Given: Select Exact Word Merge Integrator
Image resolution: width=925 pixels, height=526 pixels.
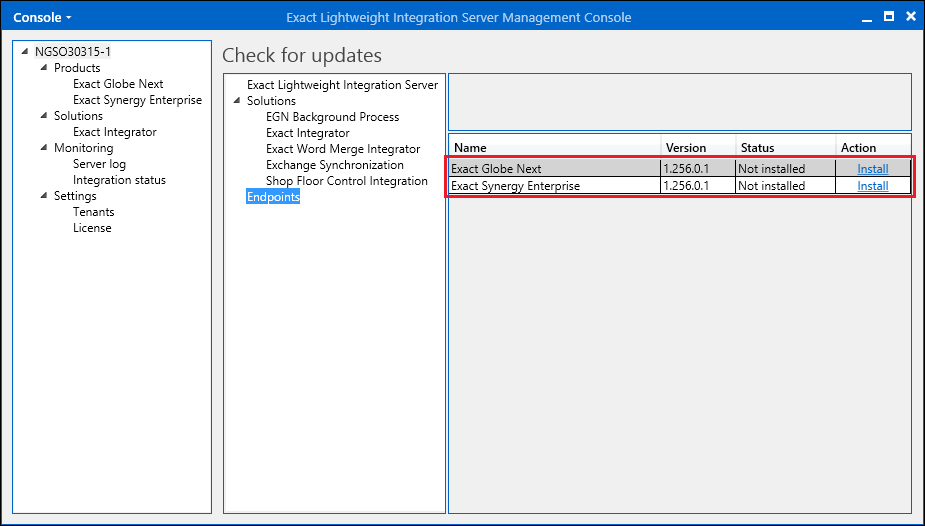Looking at the screenshot, I should coord(343,149).
